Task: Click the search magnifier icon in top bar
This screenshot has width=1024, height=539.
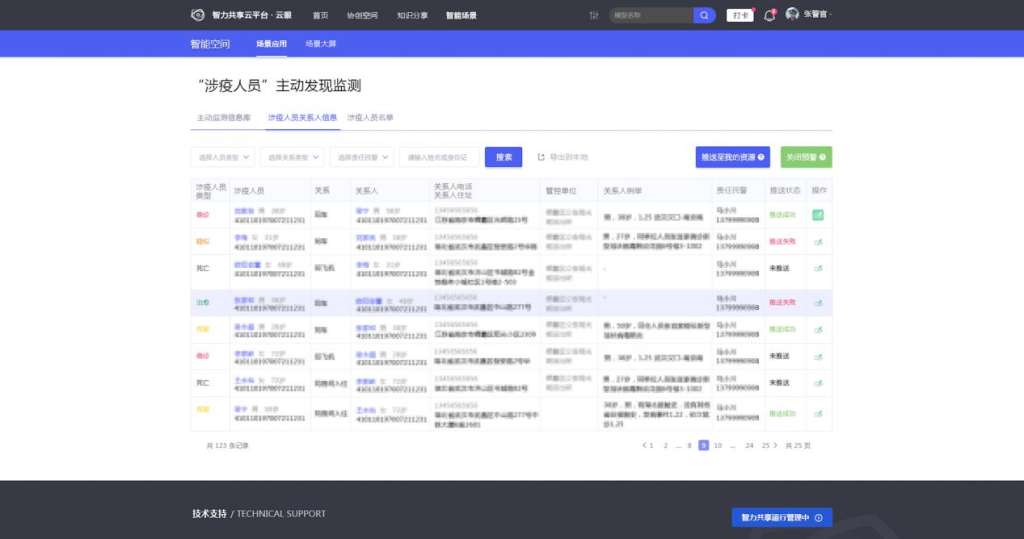Action: (705, 15)
